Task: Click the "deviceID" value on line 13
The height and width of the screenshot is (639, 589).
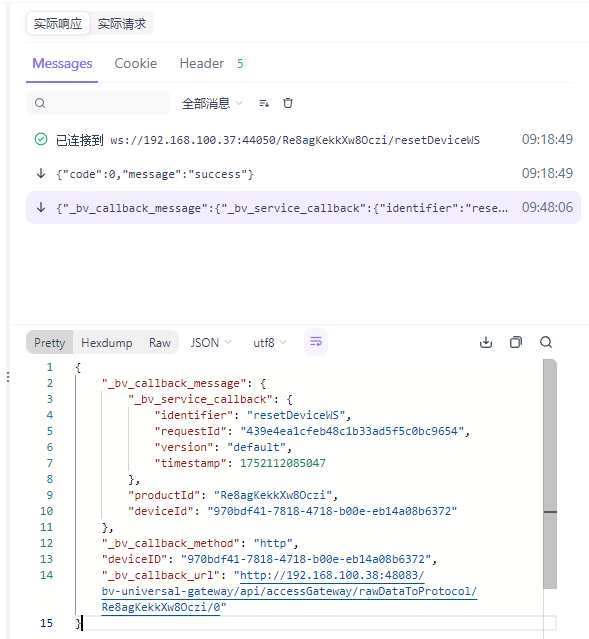Action: coord(306,559)
